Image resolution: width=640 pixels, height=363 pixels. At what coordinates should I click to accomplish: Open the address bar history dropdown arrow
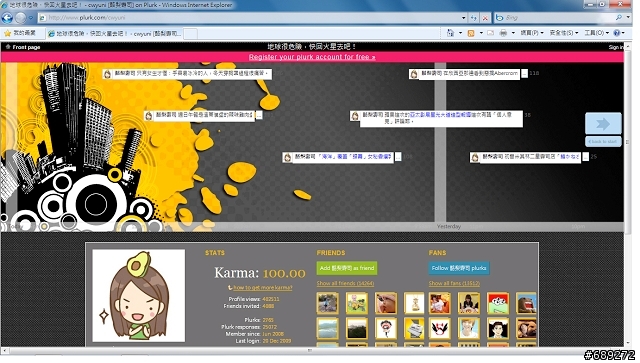[x=464, y=18]
